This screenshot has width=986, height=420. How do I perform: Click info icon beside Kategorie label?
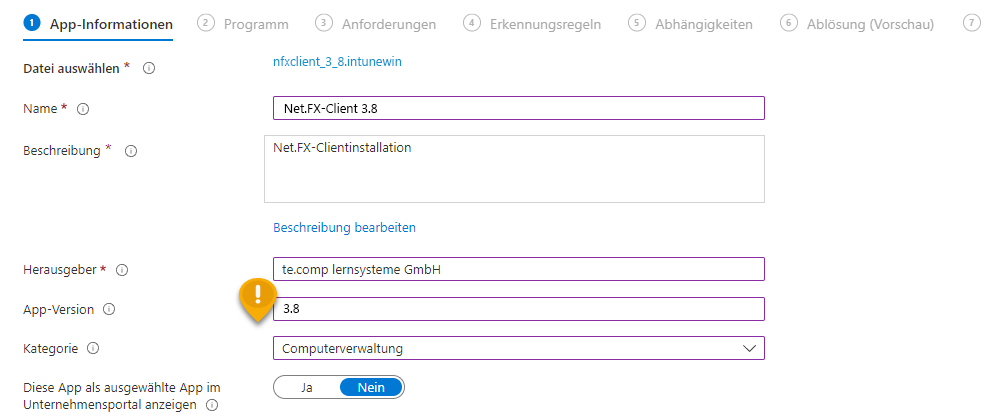(93, 349)
